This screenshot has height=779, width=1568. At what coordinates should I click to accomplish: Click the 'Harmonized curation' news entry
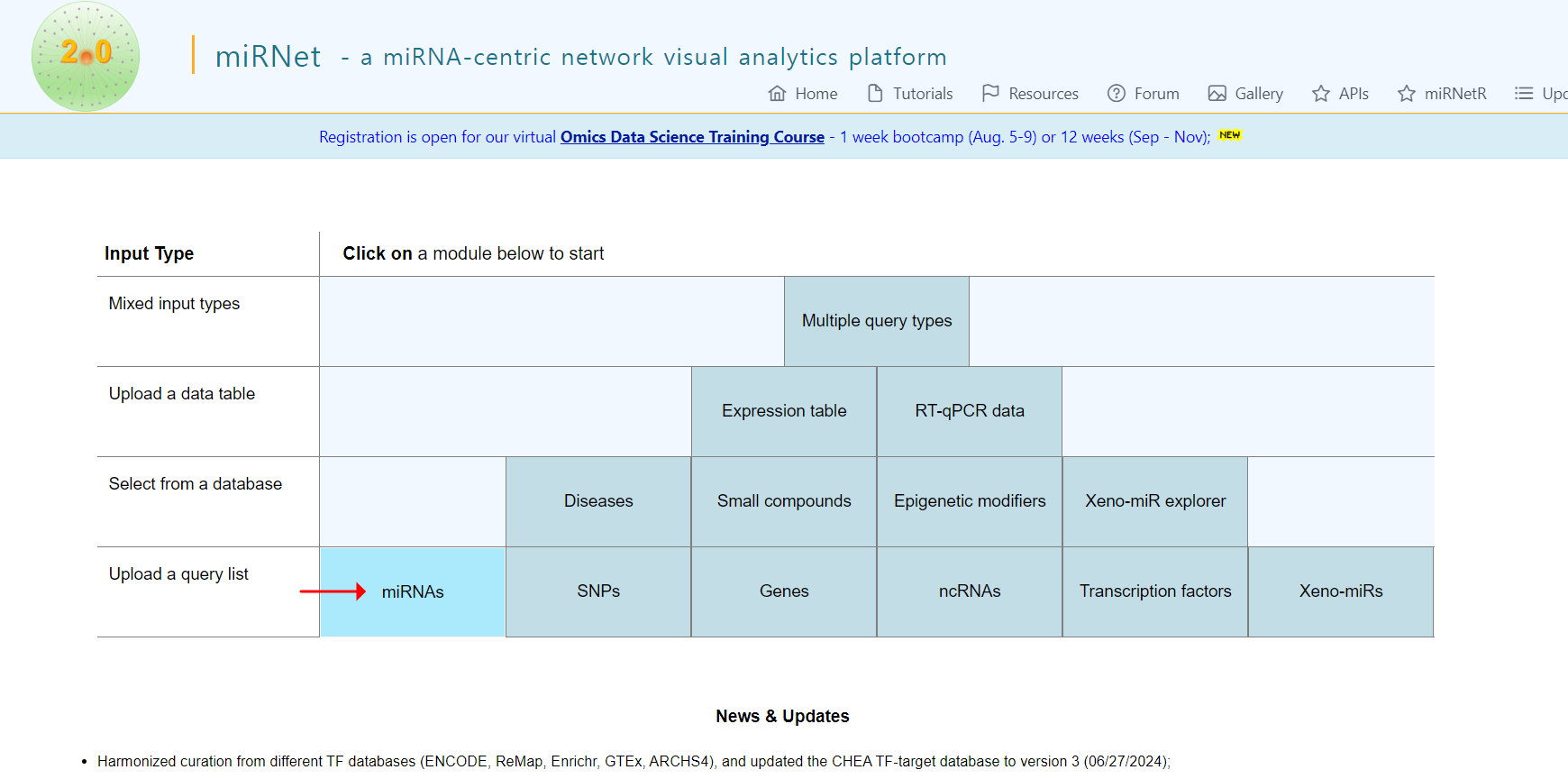[634, 761]
